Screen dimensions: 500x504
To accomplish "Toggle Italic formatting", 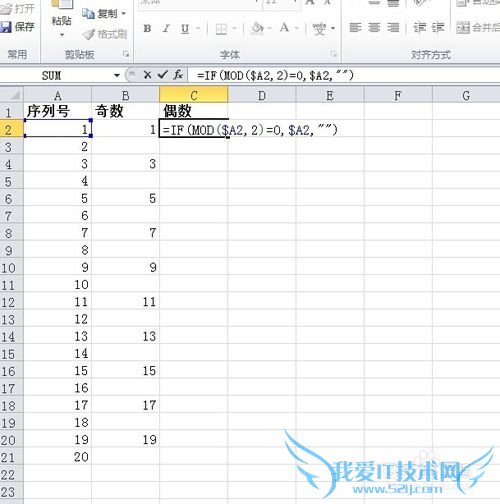I will click(166, 28).
